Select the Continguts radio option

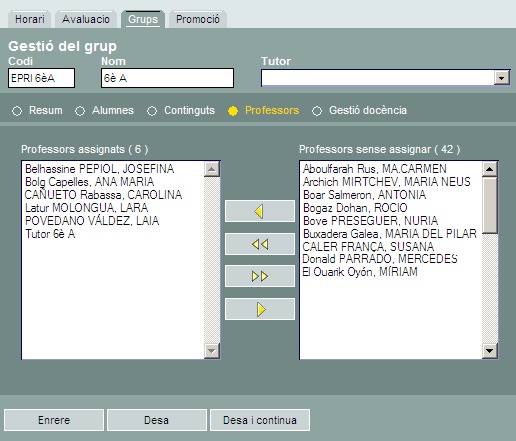click(152, 111)
